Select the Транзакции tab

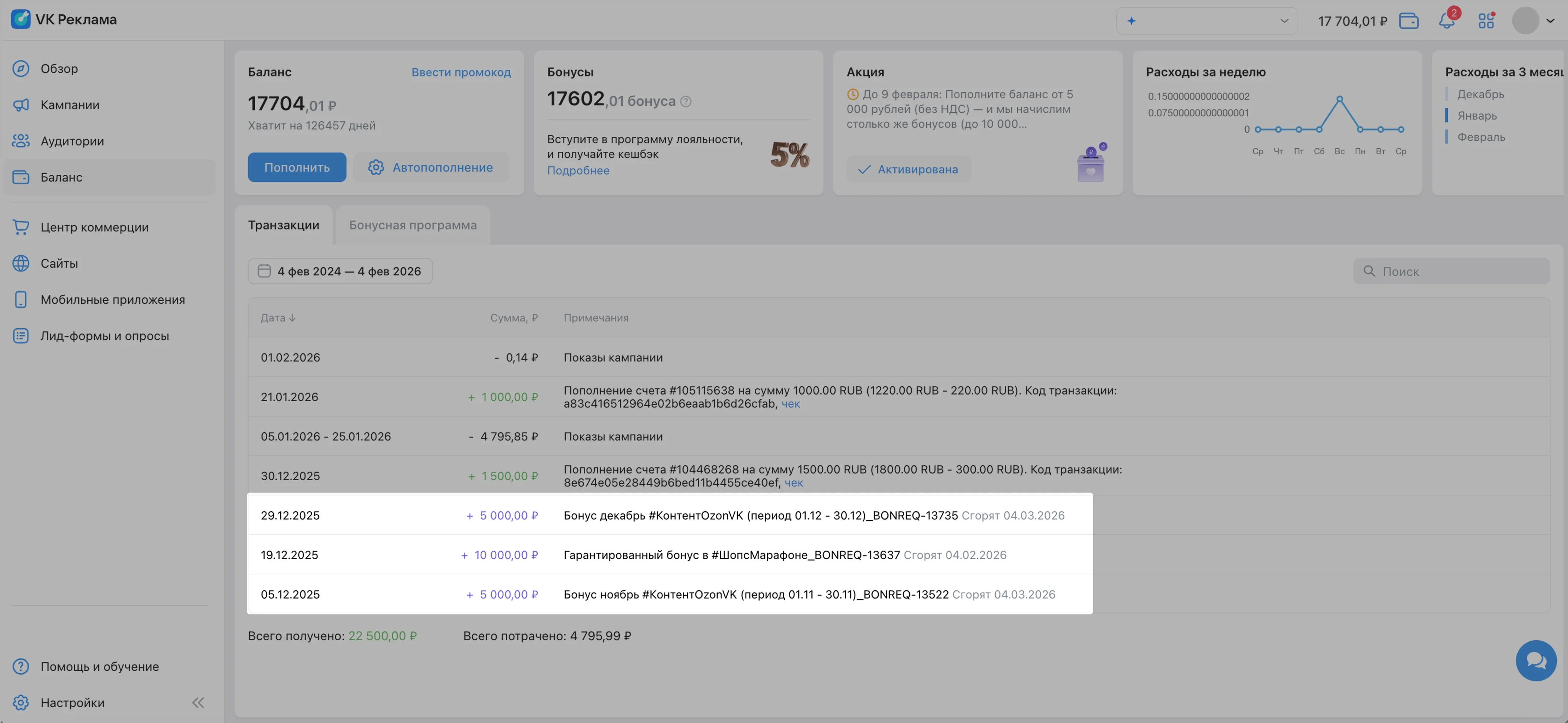pos(284,225)
